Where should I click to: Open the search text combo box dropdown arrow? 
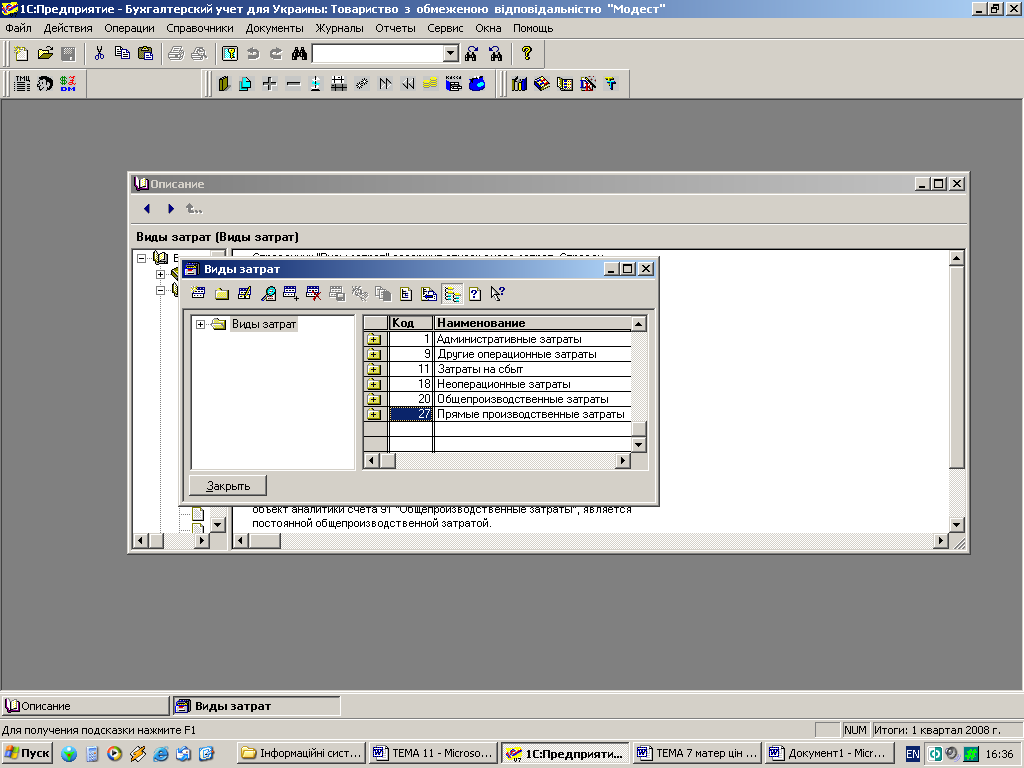pos(451,54)
